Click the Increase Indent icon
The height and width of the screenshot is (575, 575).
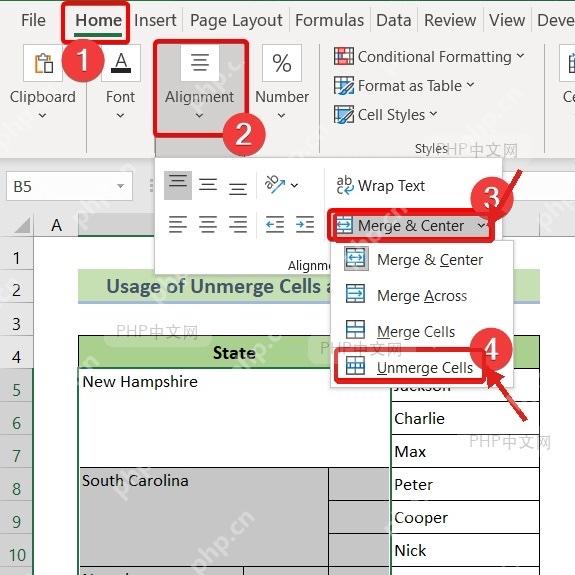pos(305,224)
